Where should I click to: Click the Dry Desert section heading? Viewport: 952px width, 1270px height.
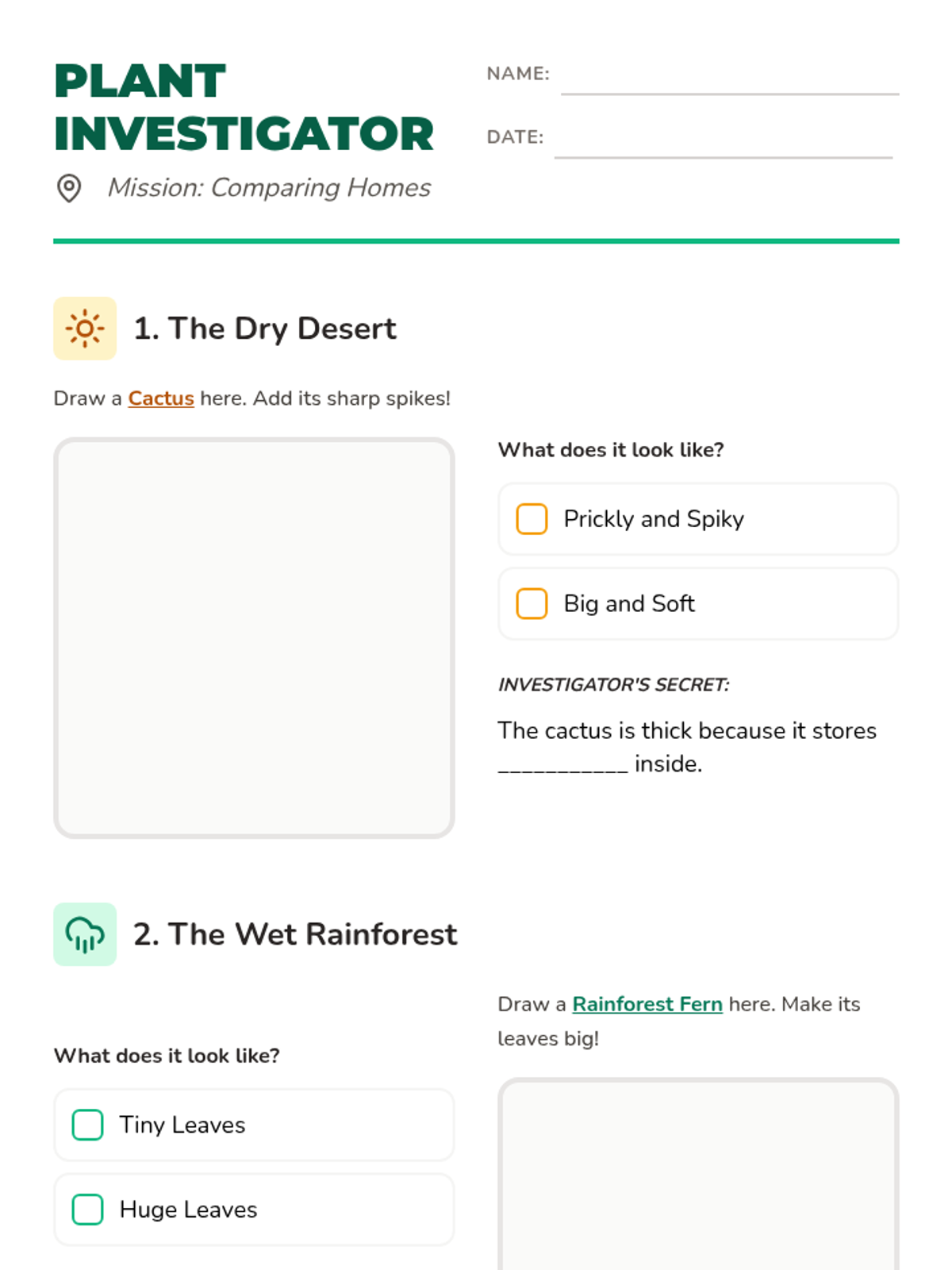(x=265, y=329)
